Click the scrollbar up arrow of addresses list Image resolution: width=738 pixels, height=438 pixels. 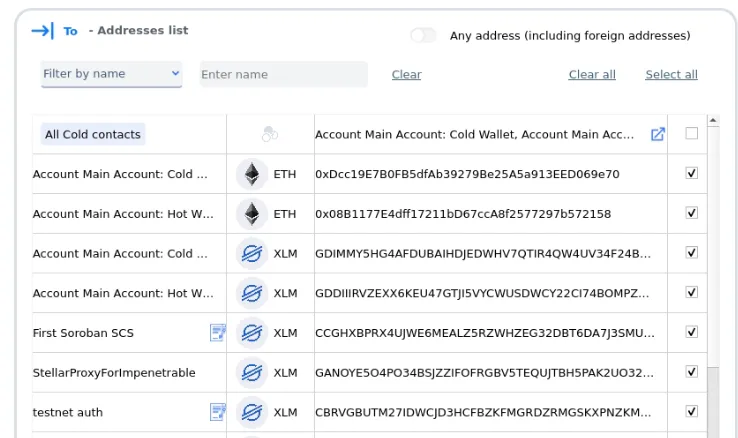click(x=713, y=120)
